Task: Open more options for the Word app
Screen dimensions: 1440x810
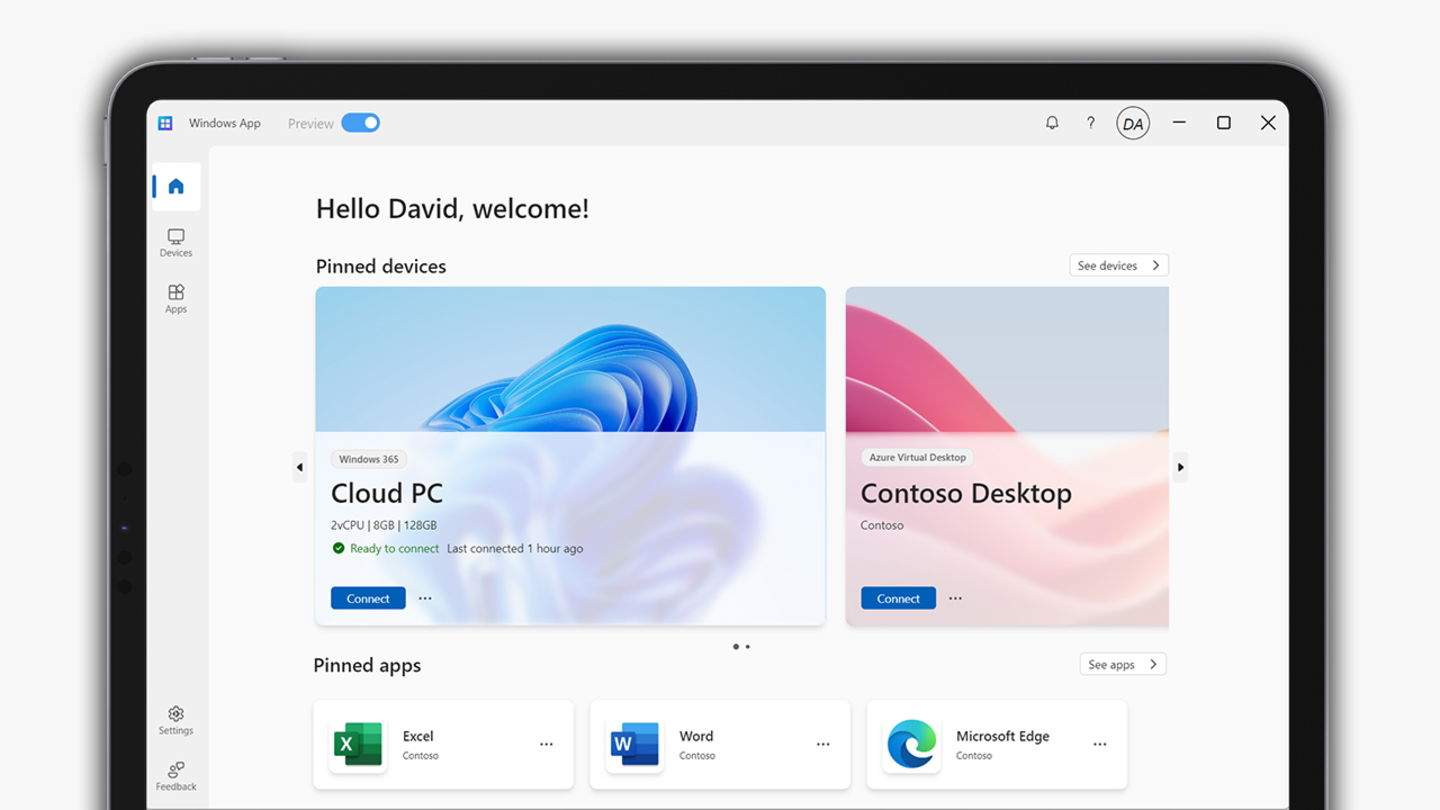Action: (x=823, y=744)
